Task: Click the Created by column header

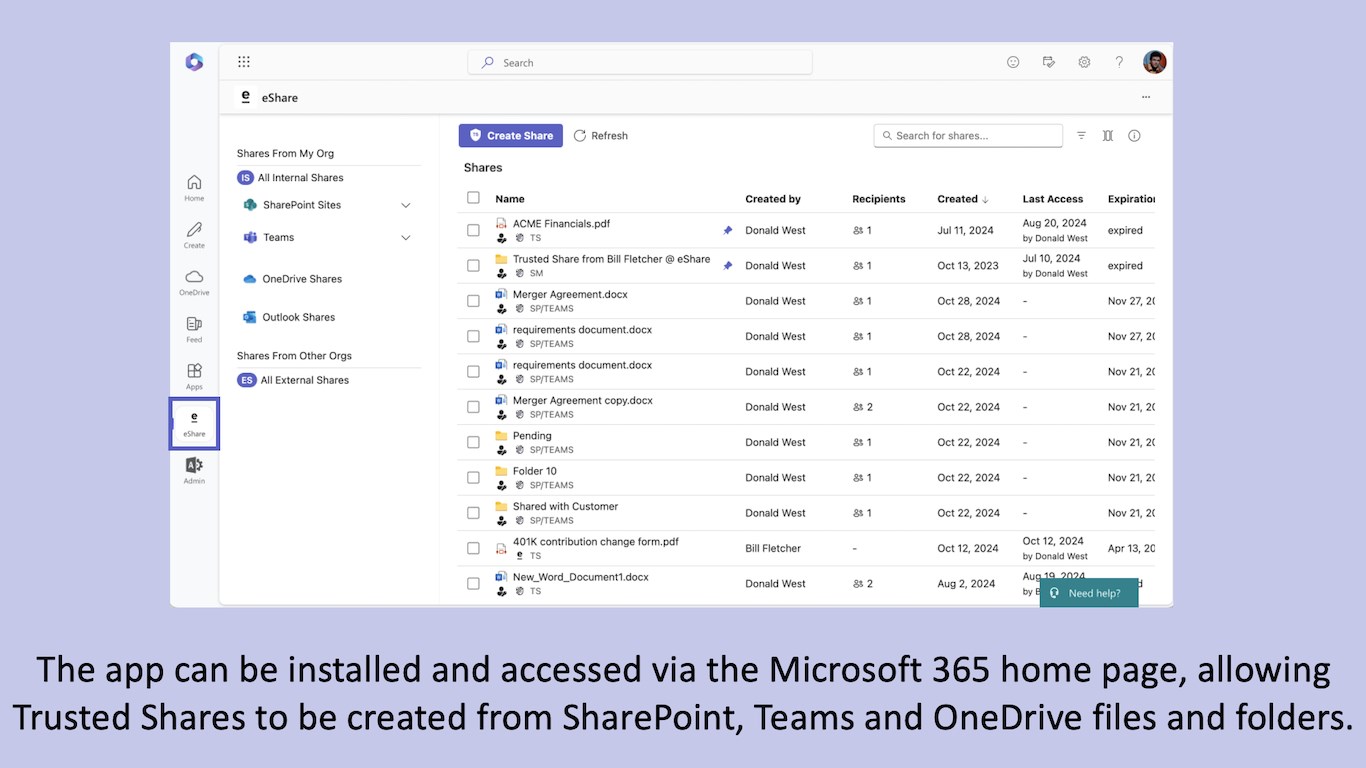Action: click(773, 199)
